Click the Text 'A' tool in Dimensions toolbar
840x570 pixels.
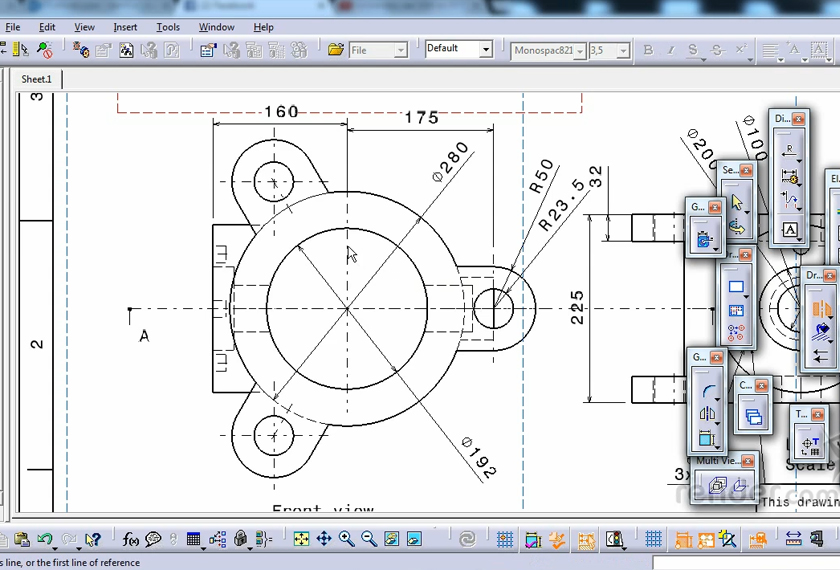click(790, 230)
